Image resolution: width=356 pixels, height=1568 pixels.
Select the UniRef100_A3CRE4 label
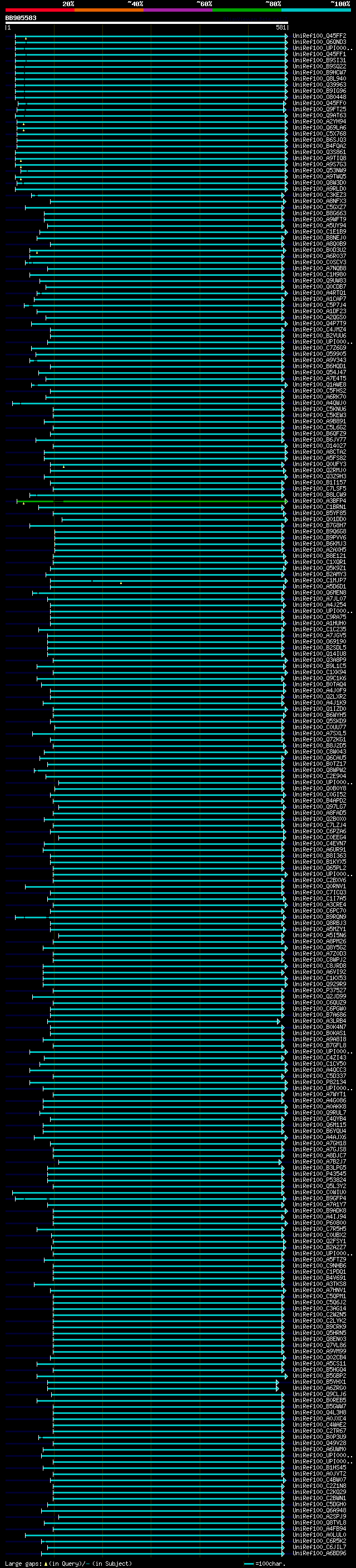click(319, 904)
